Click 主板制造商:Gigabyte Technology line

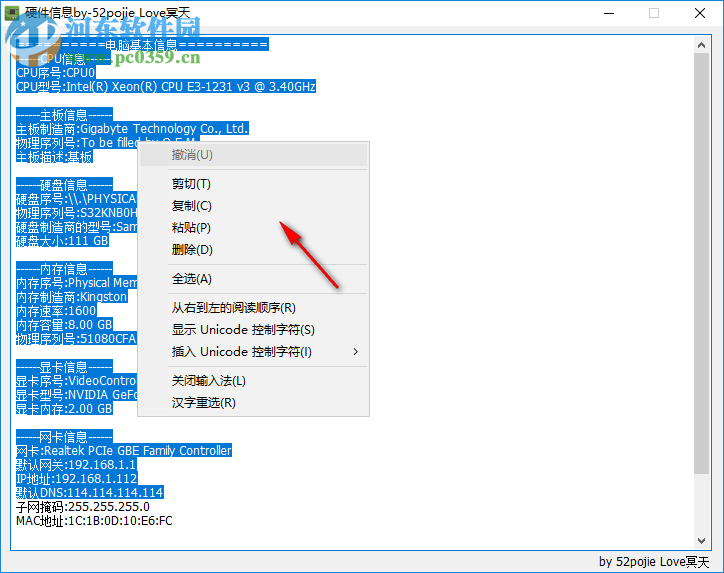[x=132, y=128]
